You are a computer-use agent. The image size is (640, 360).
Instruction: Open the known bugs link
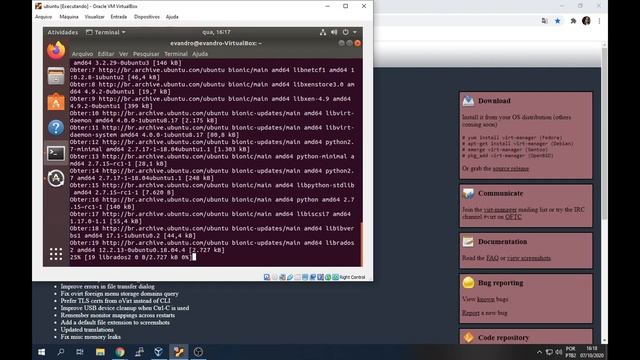pyautogui.click(x=486, y=299)
